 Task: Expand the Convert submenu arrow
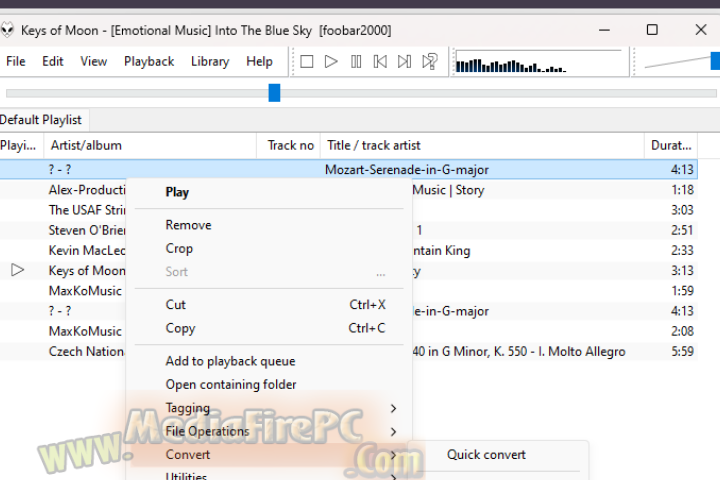point(393,455)
